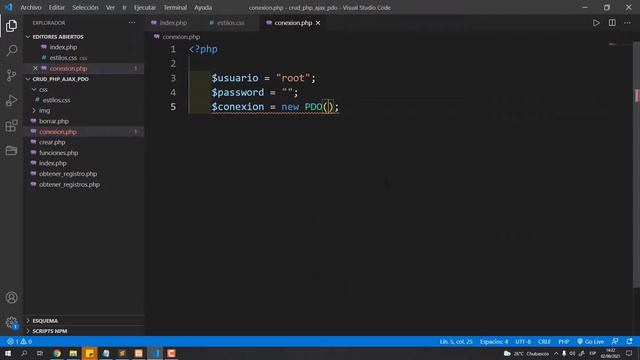The image size is (640, 360).
Task: Click the editor vertical scrollbar
Action: [637, 163]
